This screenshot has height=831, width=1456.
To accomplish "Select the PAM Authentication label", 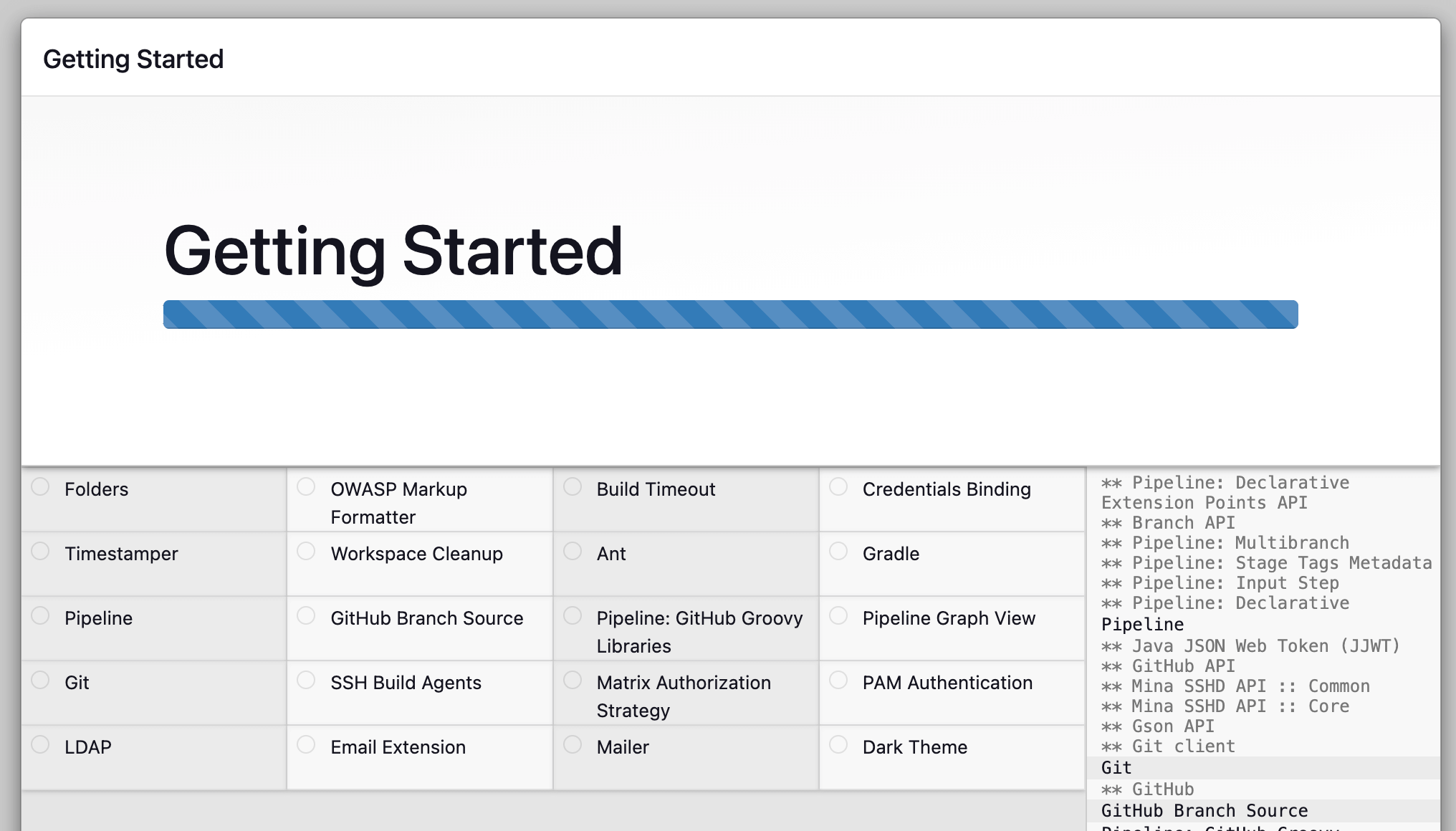I will click(x=947, y=683).
